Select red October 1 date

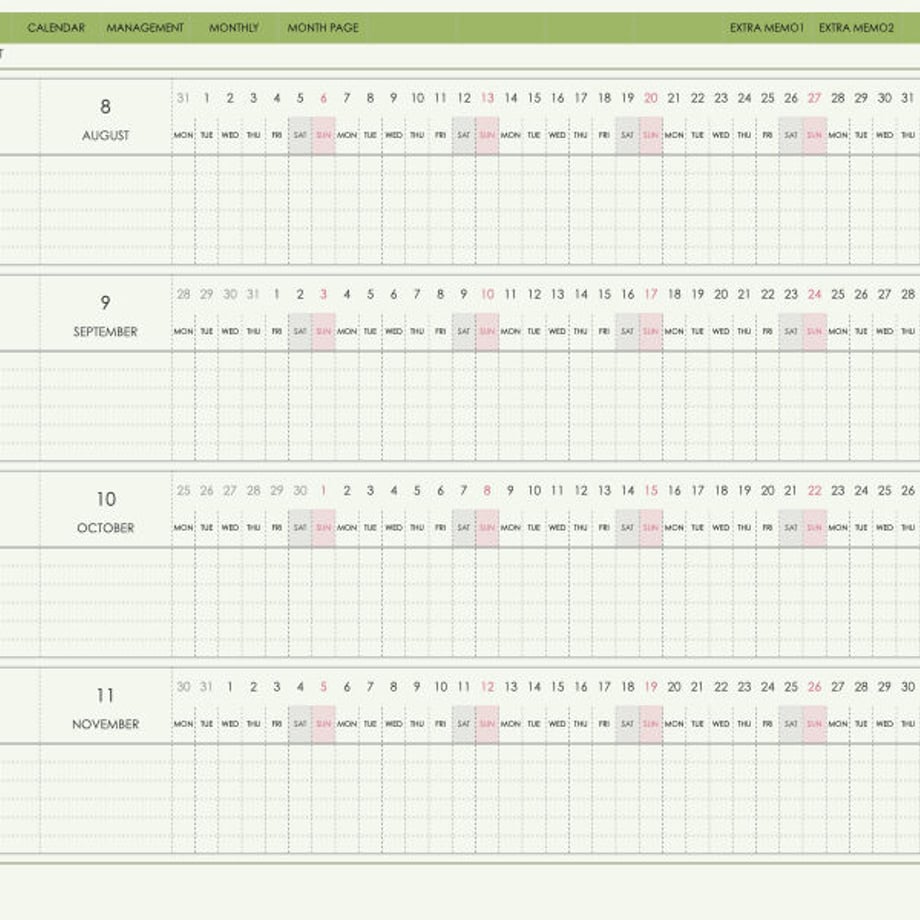pos(323,491)
